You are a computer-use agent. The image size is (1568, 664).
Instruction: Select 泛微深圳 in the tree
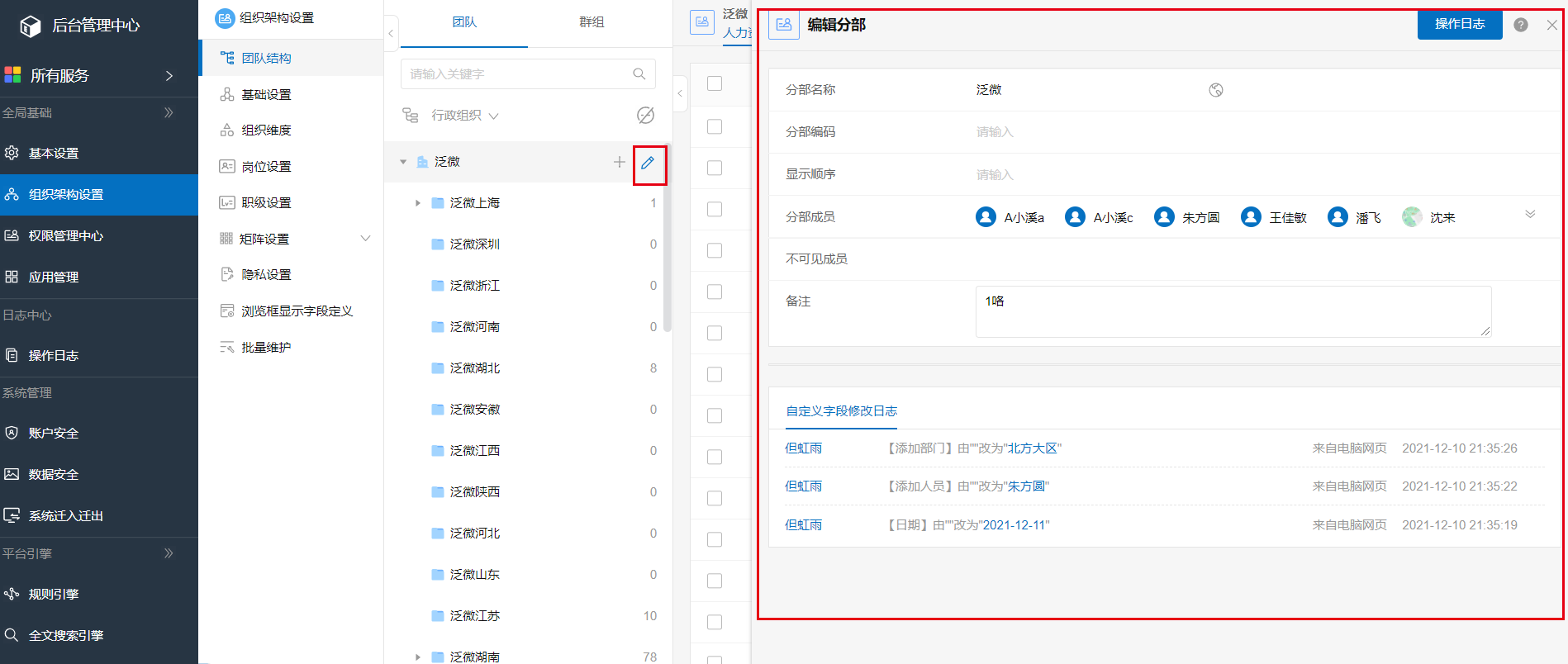475,244
